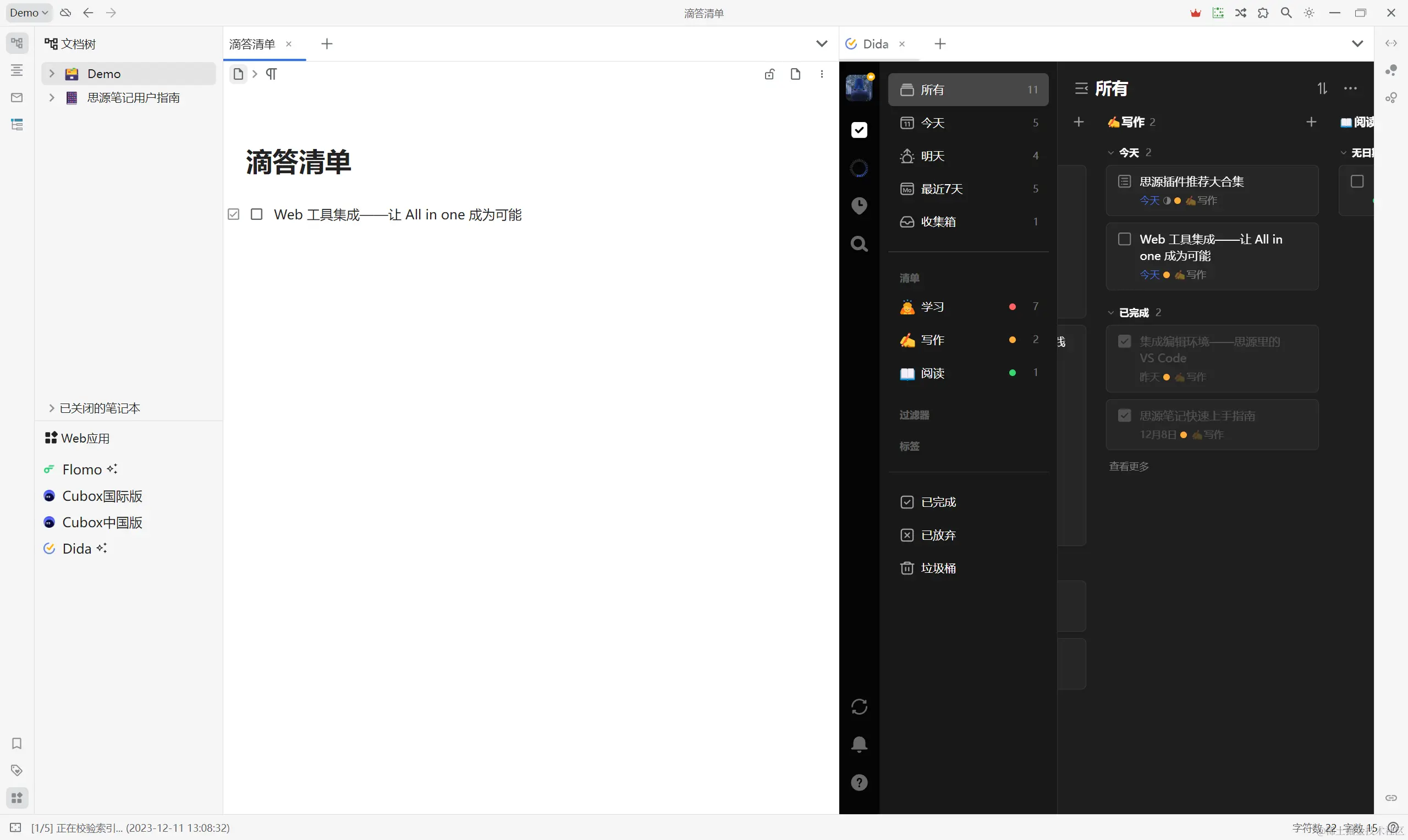Check the Web 工具集成 task in editor
The height and width of the screenshot is (840, 1408).
tap(256, 214)
